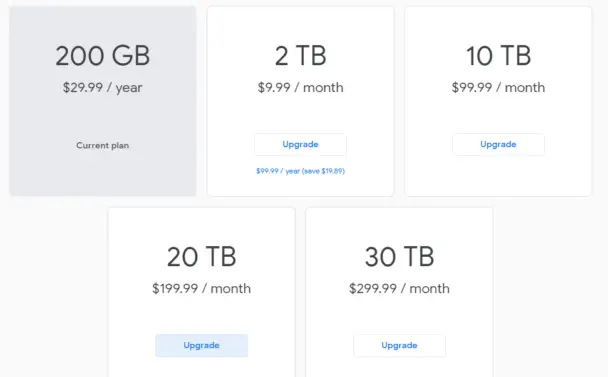Click the $299.99 / month price text
The image size is (608, 377).
399,289
